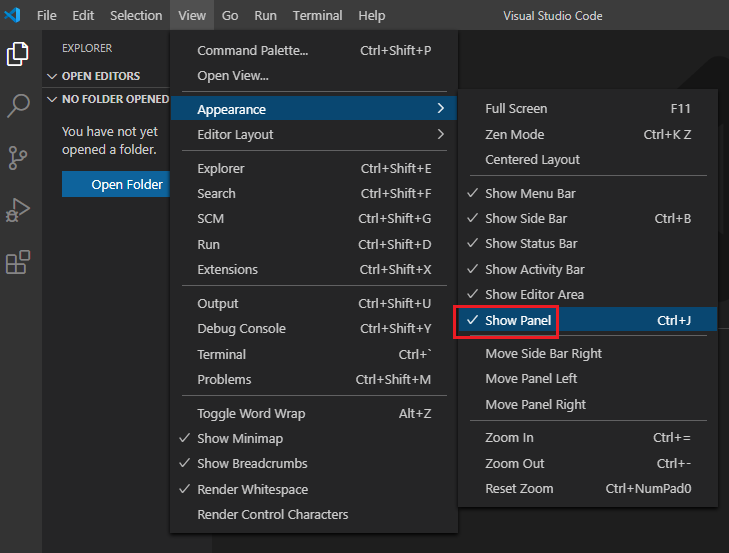Click the EXPLORER sidebar title

pyautogui.click(x=87, y=48)
